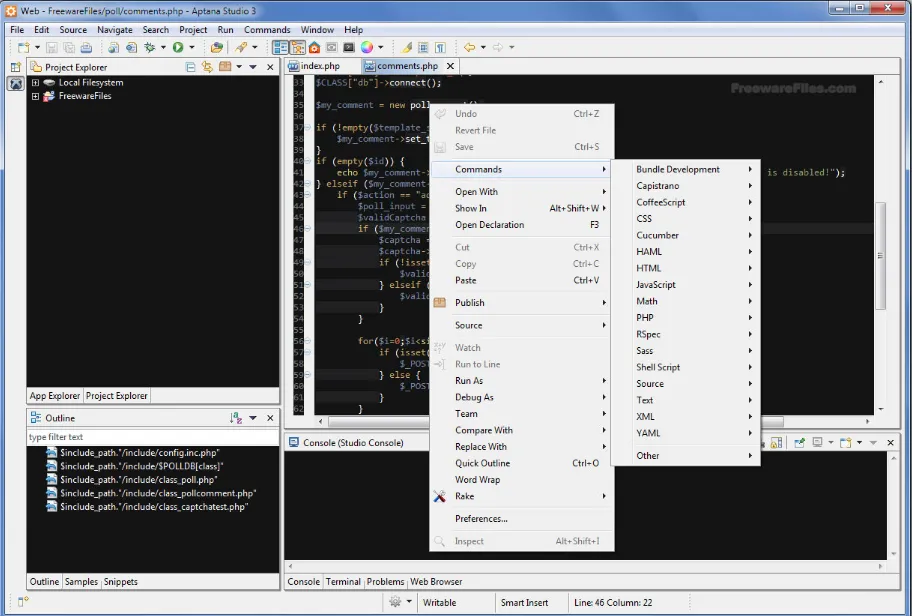The height and width of the screenshot is (616, 912).
Task: Click the Pin Console icon
Action: [800, 443]
